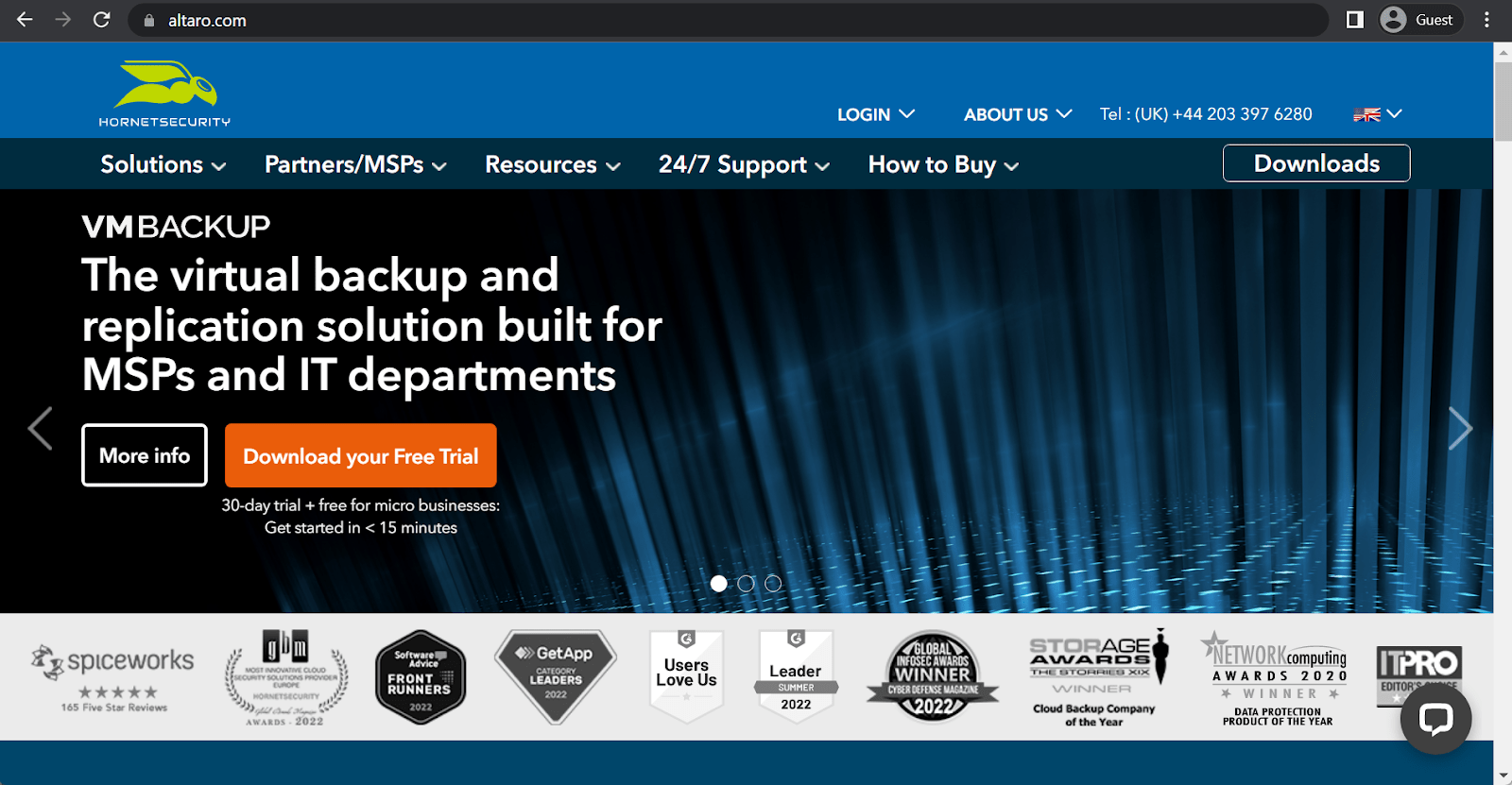The image size is (1512, 785).
Task: Select the first carousel slide dot
Action: pos(719,584)
